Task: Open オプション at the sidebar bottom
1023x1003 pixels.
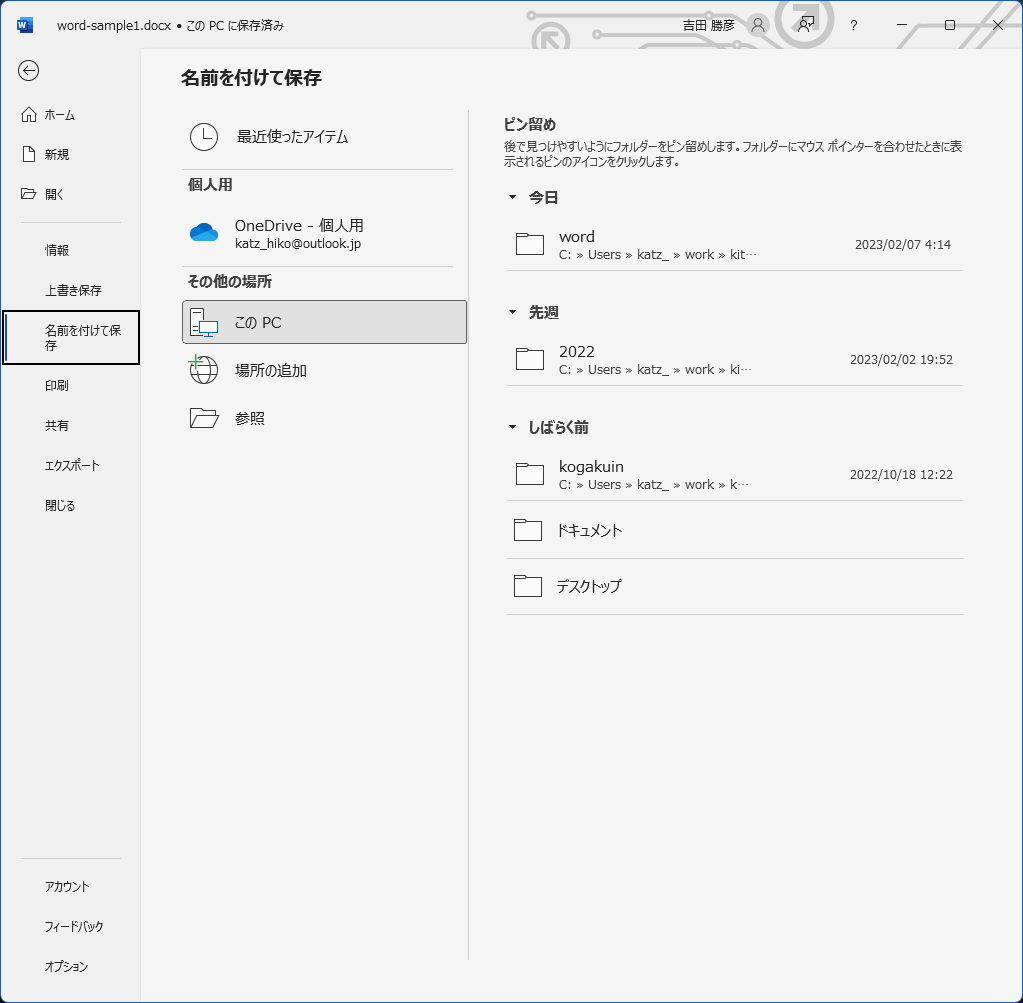Action: pyautogui.click(x=66, y=967)
